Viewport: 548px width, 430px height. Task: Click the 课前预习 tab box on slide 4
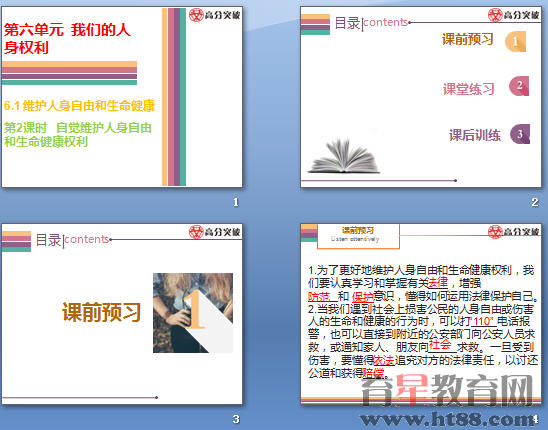358,236
